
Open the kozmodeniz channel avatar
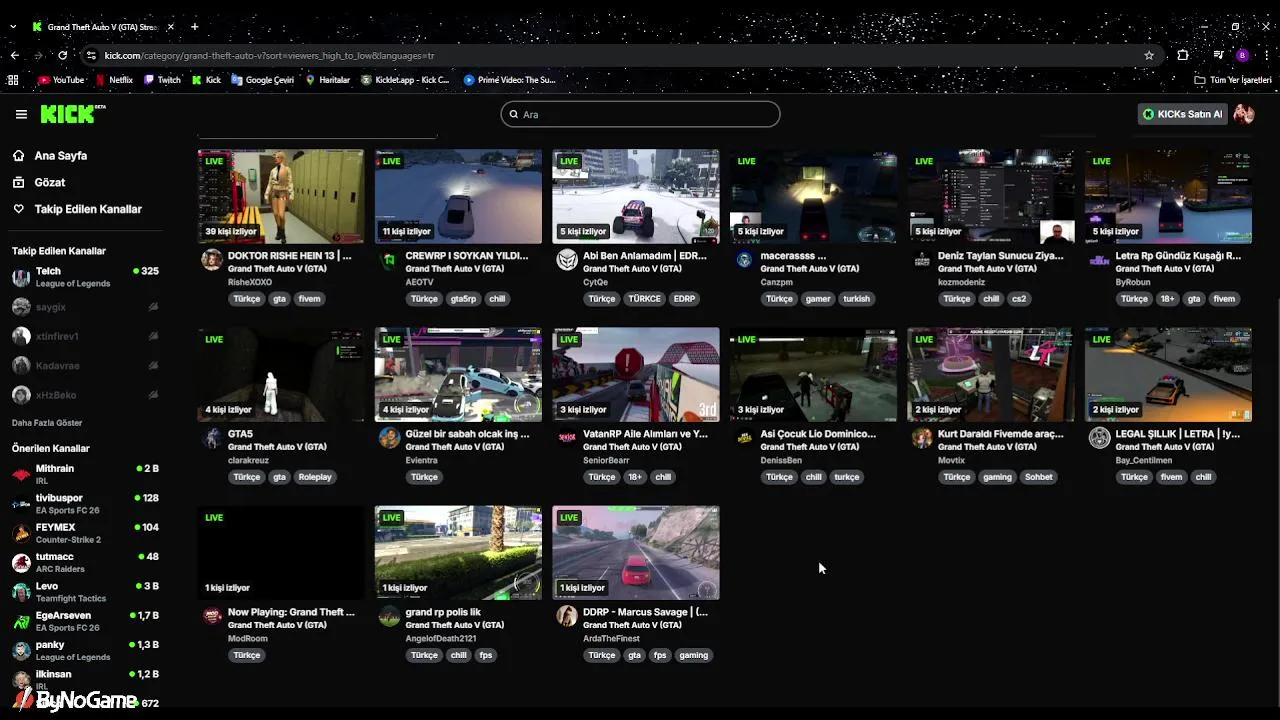coord(922,260)
